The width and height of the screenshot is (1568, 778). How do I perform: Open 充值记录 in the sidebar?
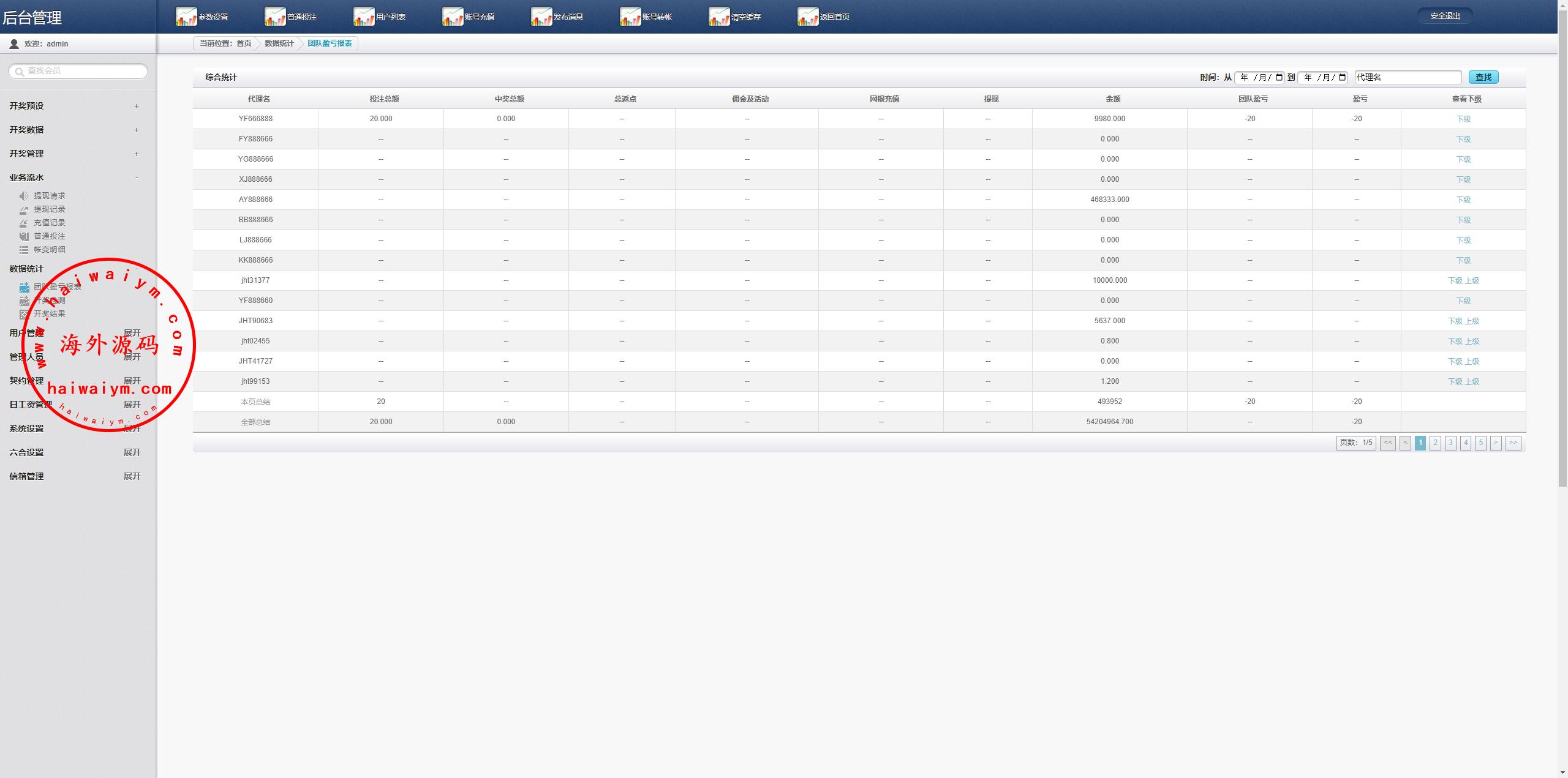tap(49, 223)
